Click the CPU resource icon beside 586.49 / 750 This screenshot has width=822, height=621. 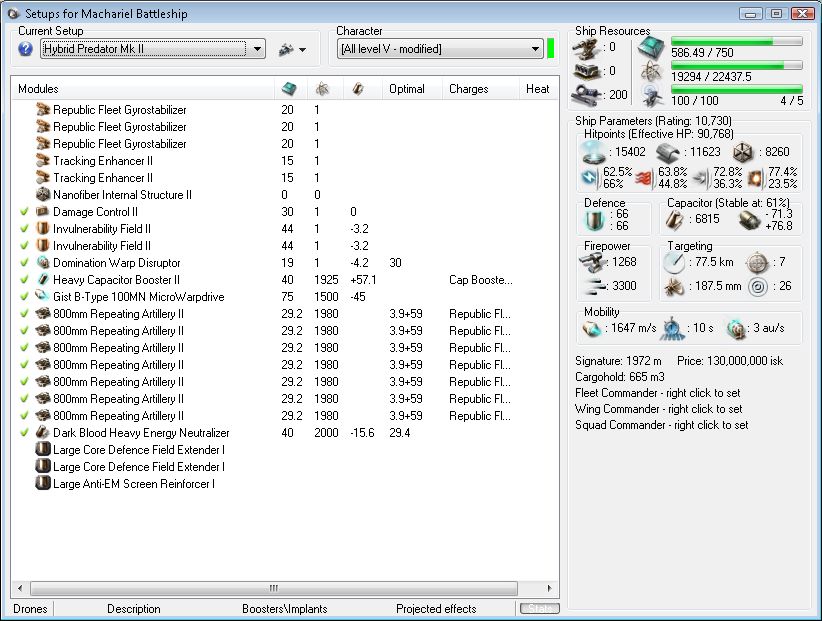(x=652, y=48)
